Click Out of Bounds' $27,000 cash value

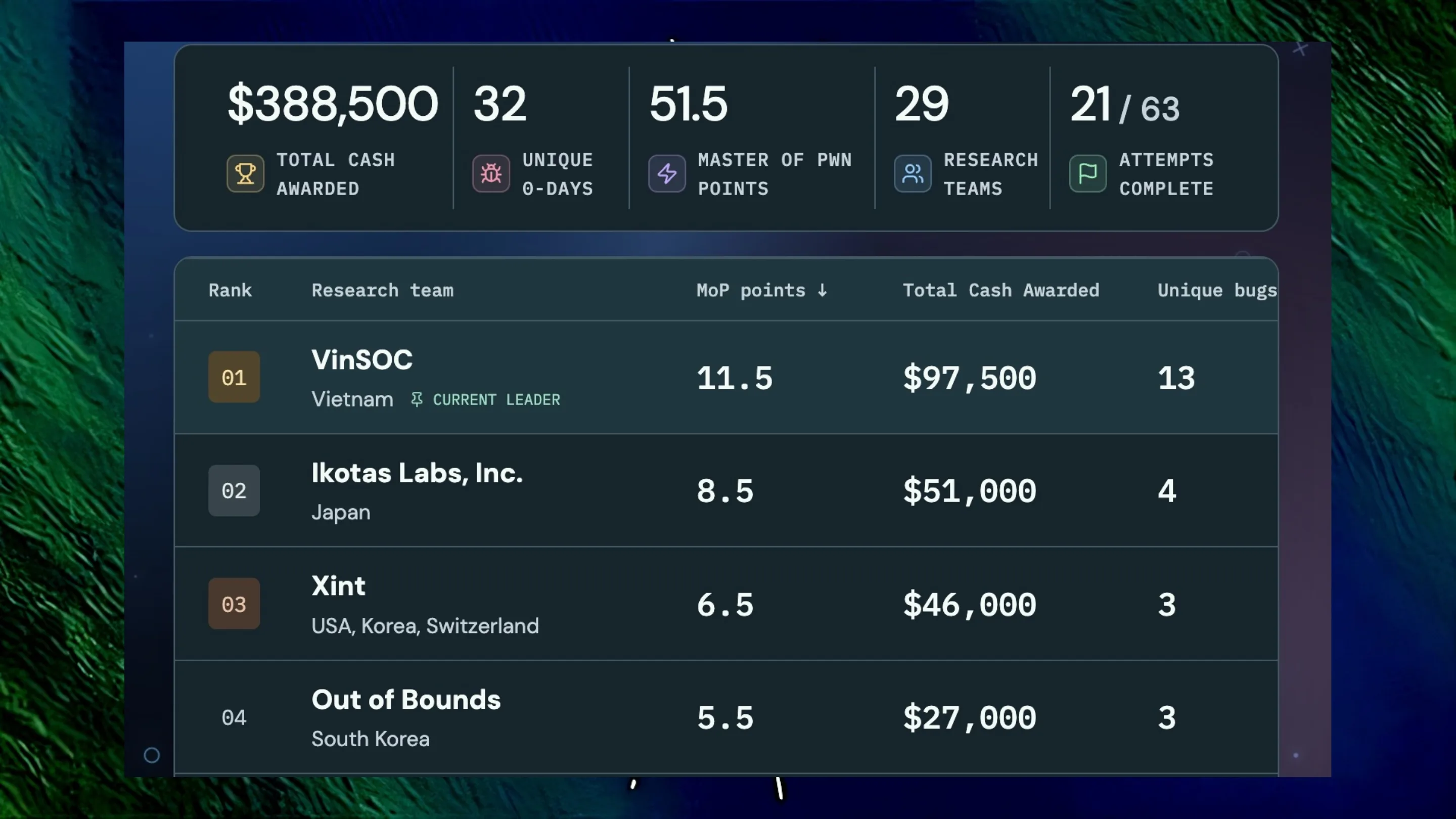970,718
